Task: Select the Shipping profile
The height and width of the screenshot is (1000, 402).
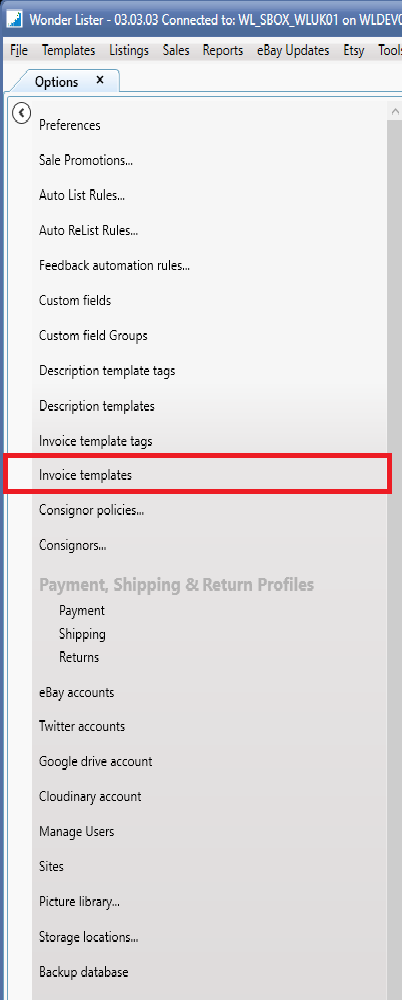Action: [x=82, y=634]
